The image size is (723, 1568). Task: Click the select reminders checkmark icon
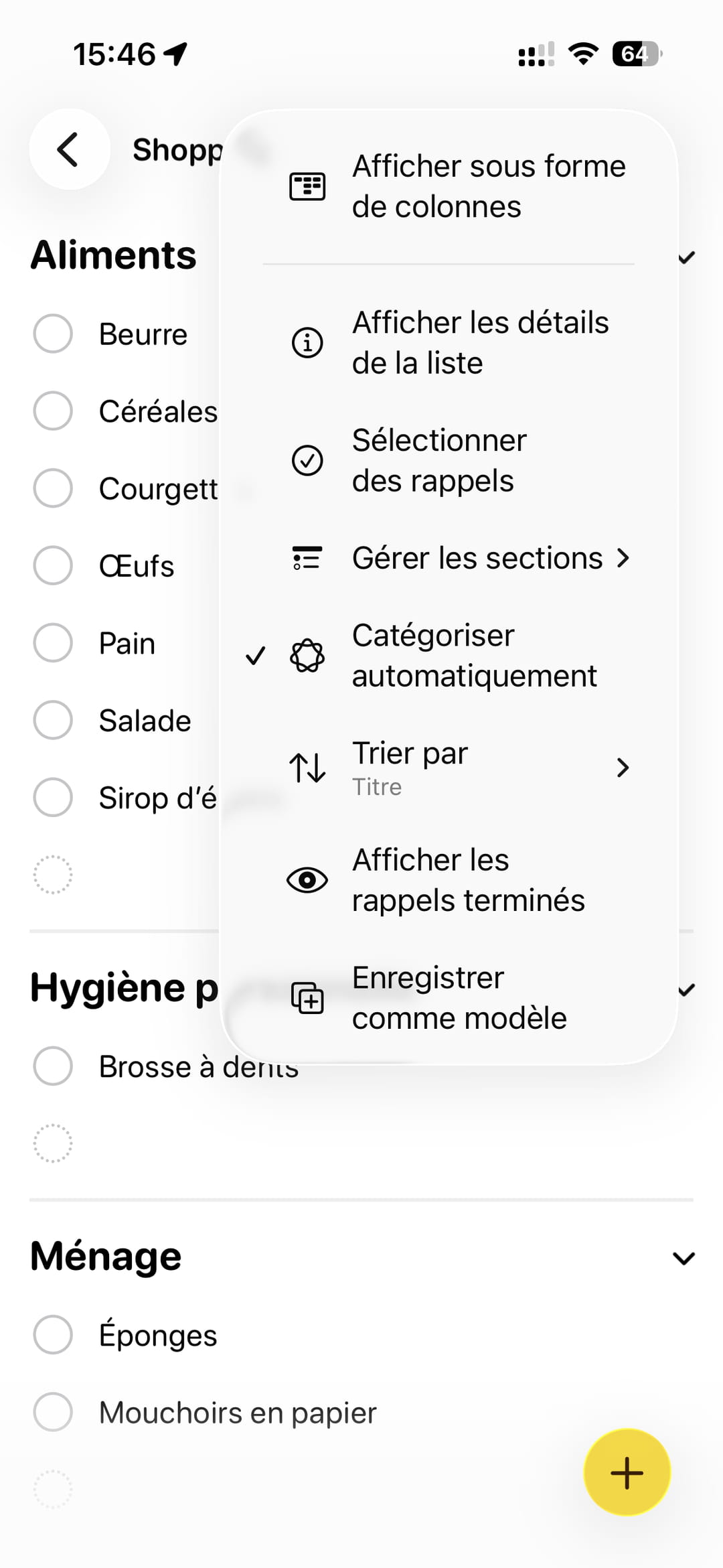tap(307, 461)
